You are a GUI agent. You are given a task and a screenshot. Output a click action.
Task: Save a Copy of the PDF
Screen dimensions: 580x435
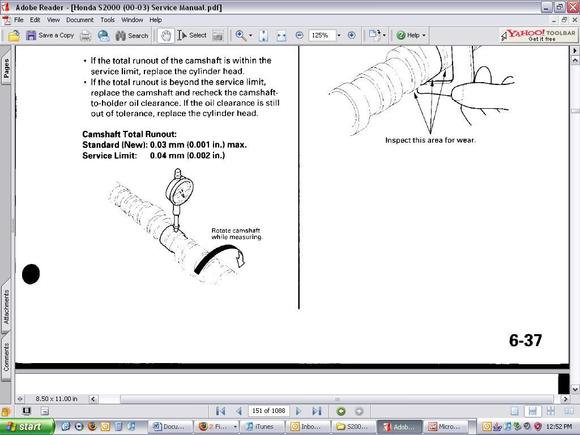(x=50, y=36)
